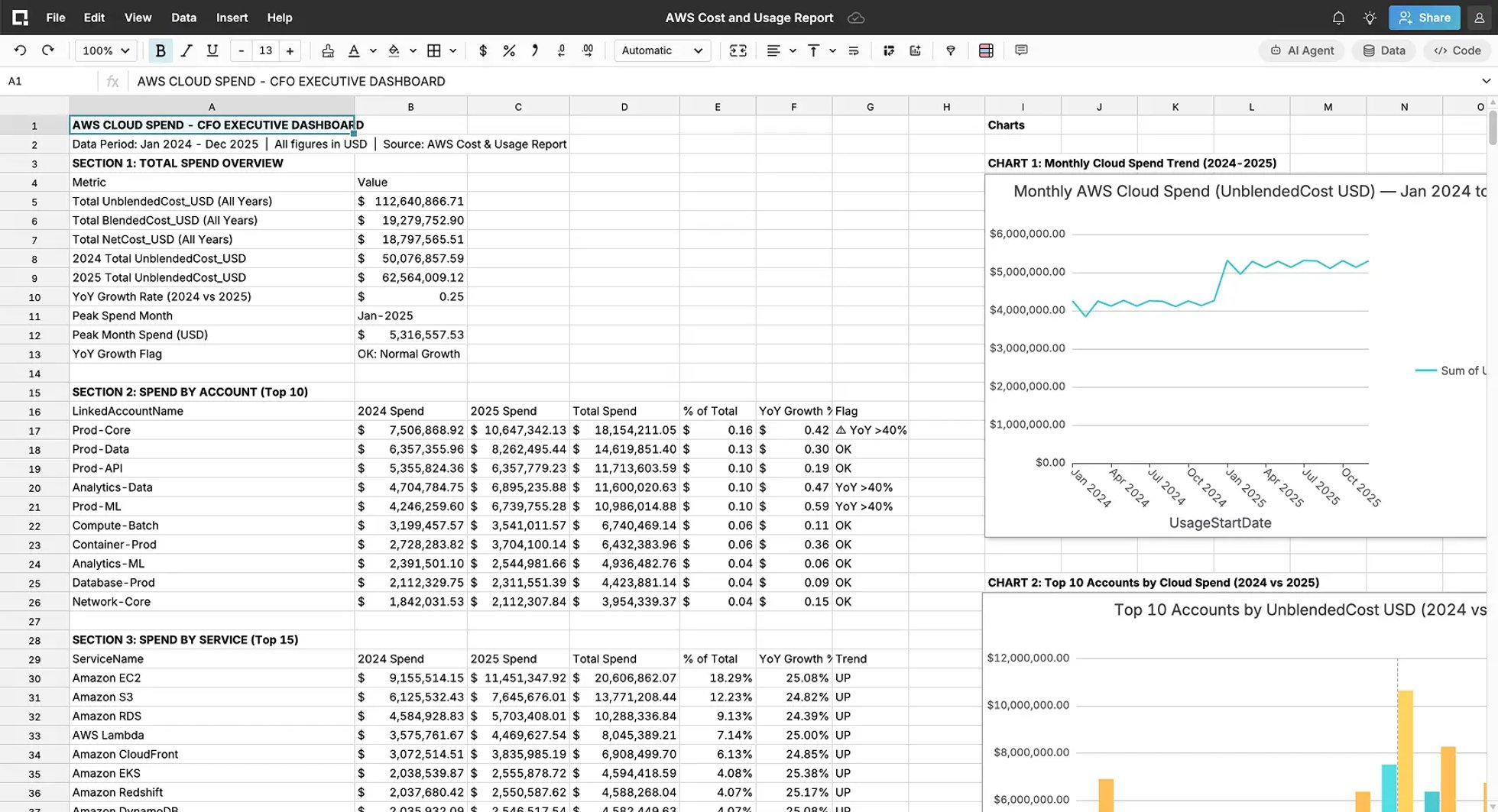Click the fill color bucket icon
This screenshot has height=812, width=1498.
click(394, 50)
